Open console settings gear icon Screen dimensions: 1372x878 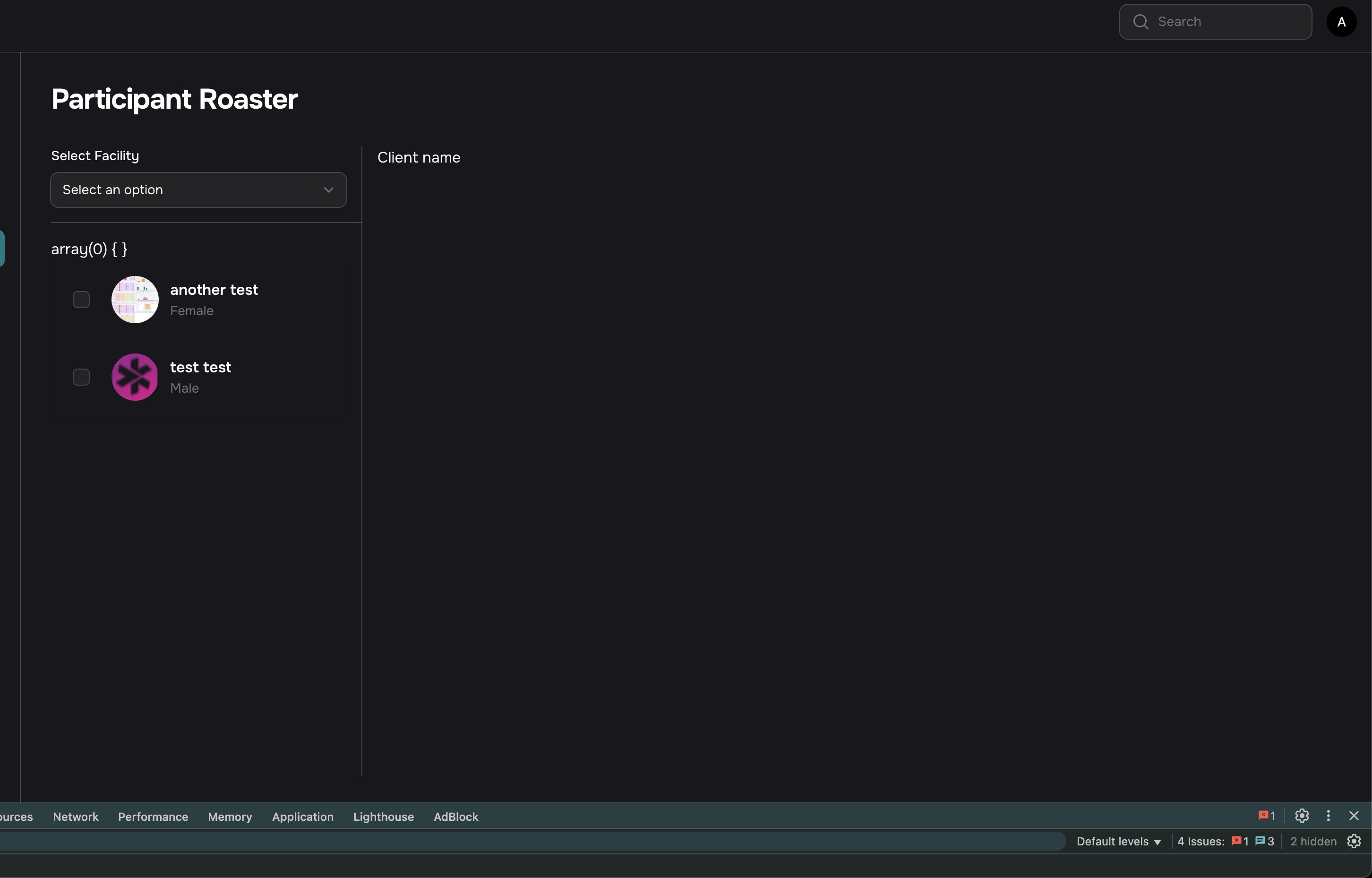tap(1354, 842)
